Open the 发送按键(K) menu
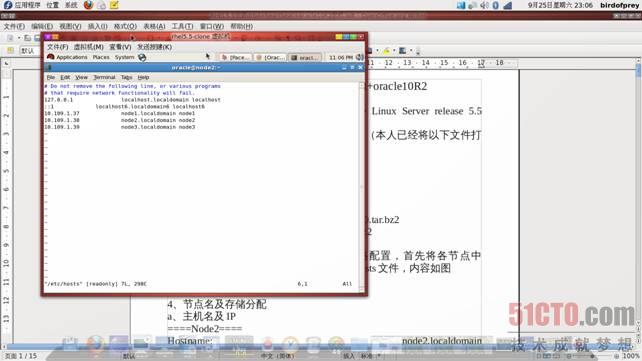 click(x=154, y=47)
